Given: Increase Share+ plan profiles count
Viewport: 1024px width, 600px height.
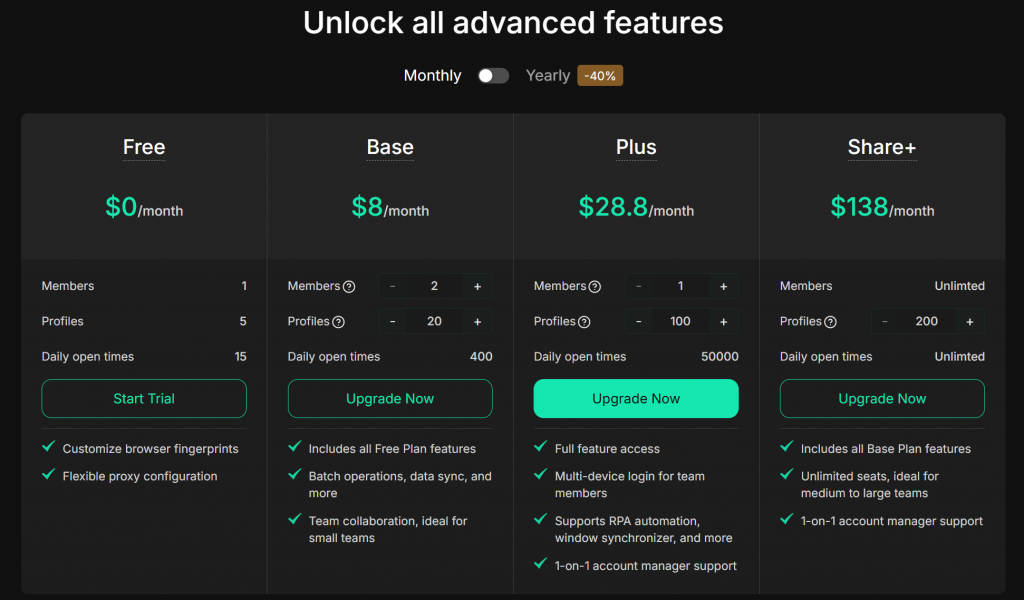Looking at the screenshot, I should pos(969,322).
